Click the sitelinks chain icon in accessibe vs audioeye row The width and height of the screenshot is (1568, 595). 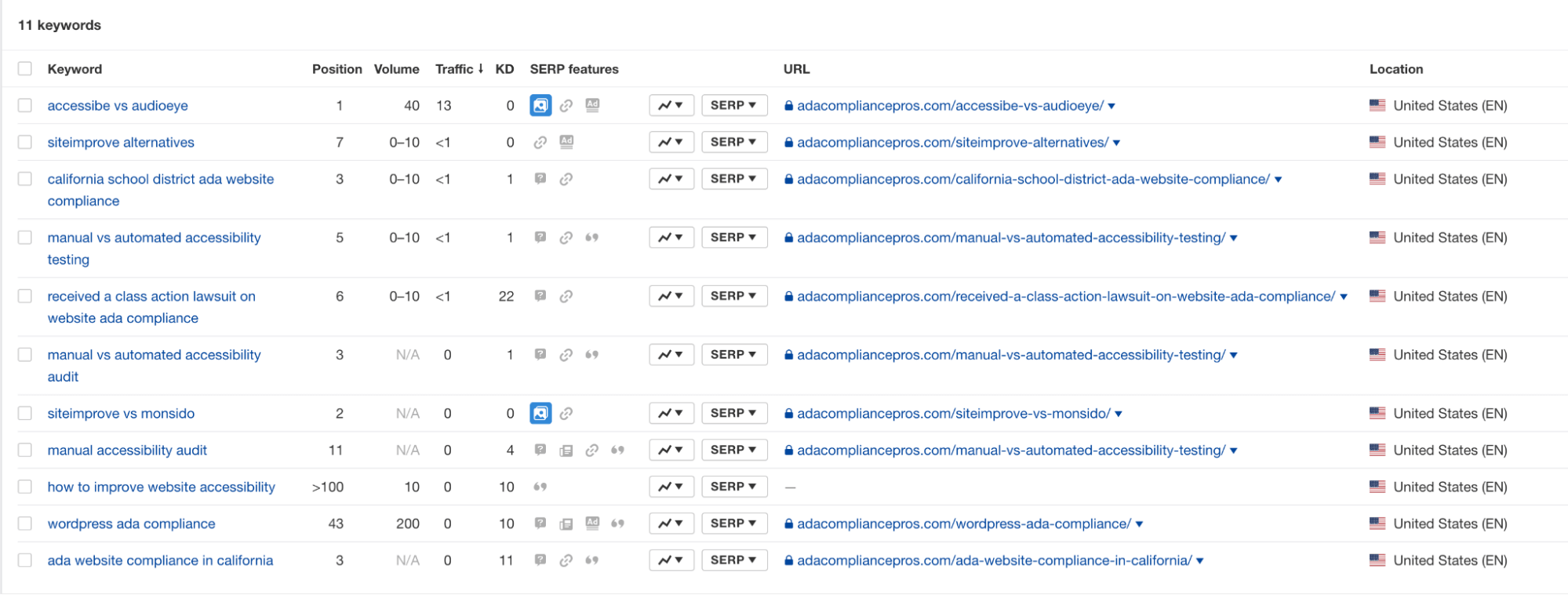click(566, 105)
